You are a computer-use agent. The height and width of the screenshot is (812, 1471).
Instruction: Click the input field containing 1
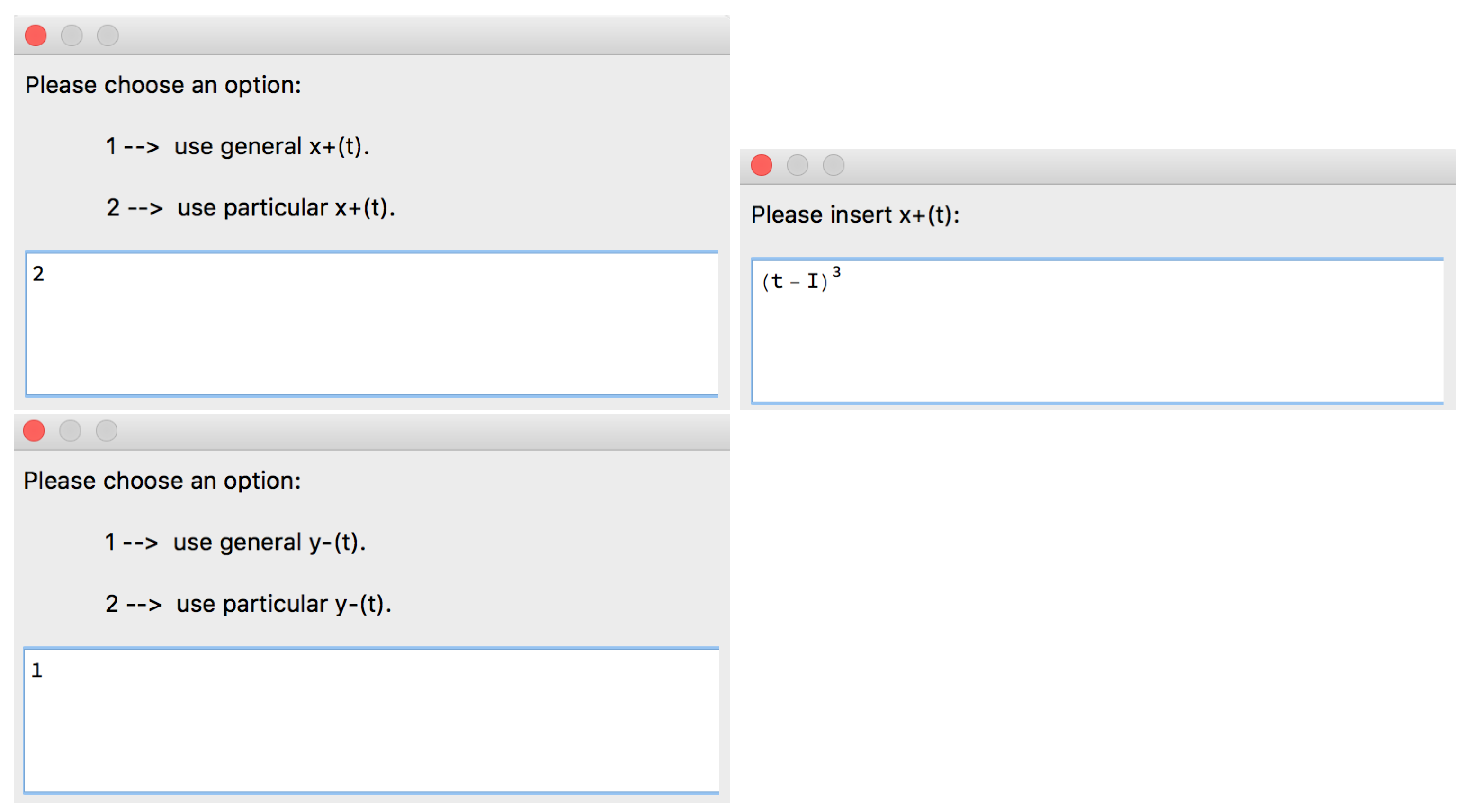pyautogui.click(x=371, y=720)
